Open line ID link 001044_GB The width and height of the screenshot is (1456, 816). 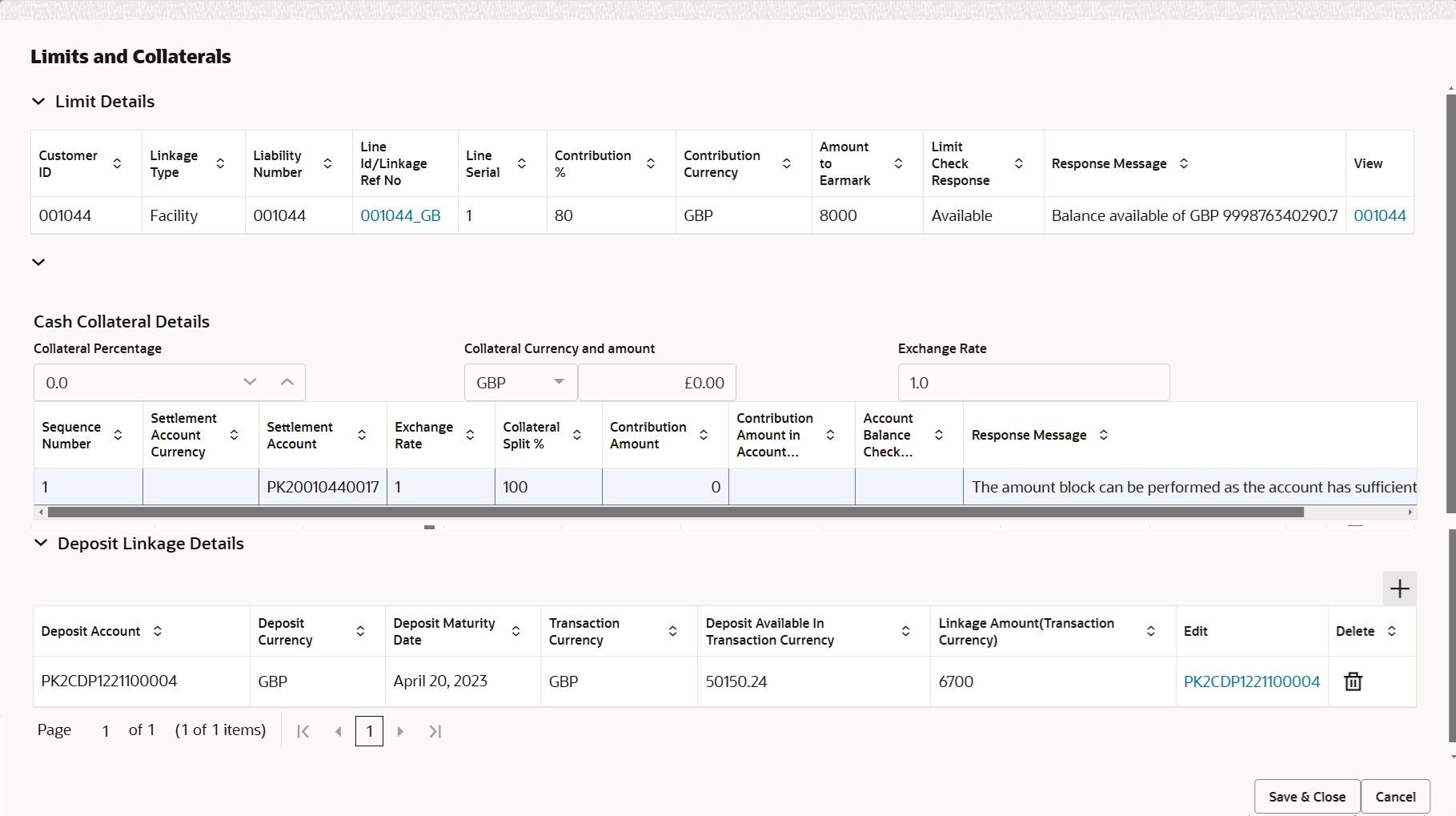[x=400, y=215]
